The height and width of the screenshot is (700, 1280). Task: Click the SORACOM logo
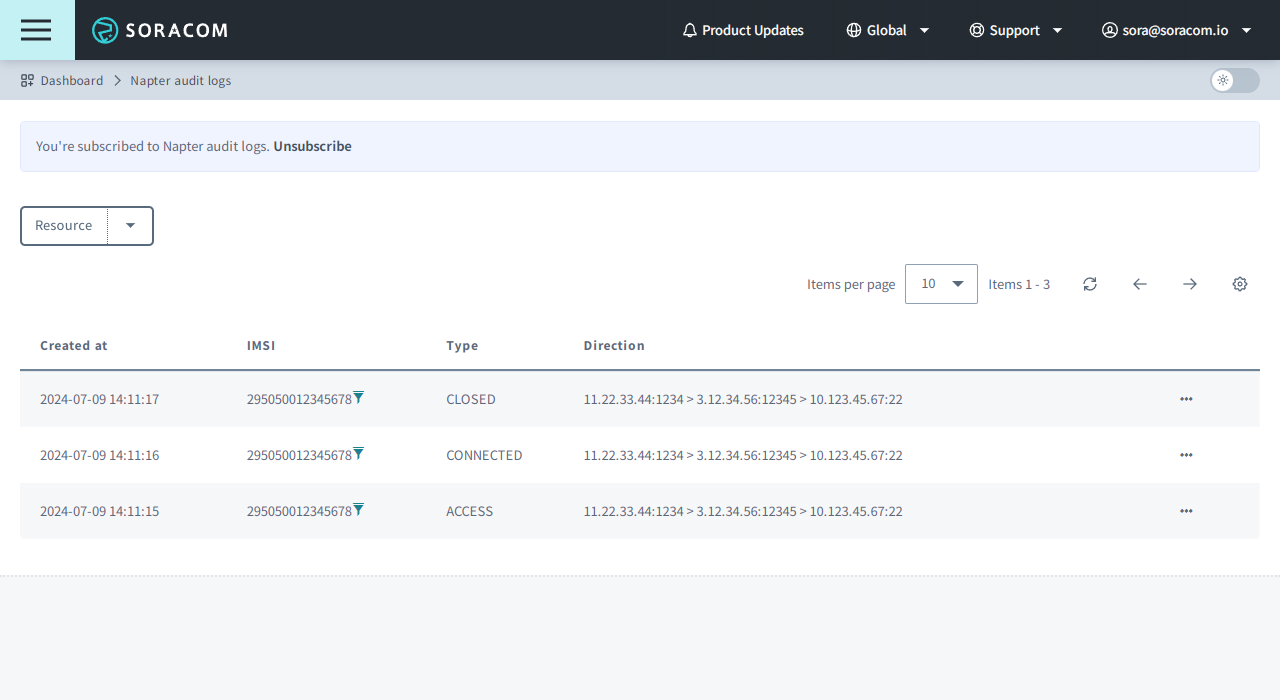(x=159, y=30)
